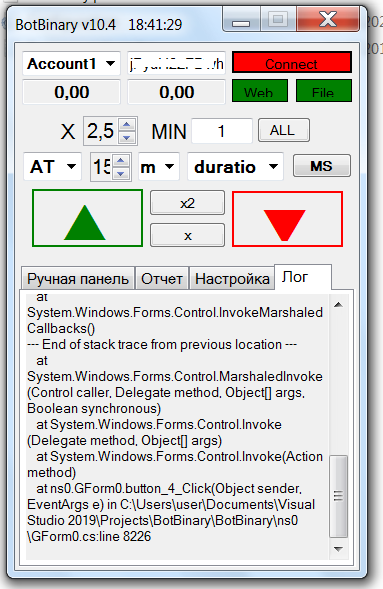Click the X multiplier 2,5 field
Image resolution: width=383 pixels, height=589 pixels.
[x=101, y=131]
